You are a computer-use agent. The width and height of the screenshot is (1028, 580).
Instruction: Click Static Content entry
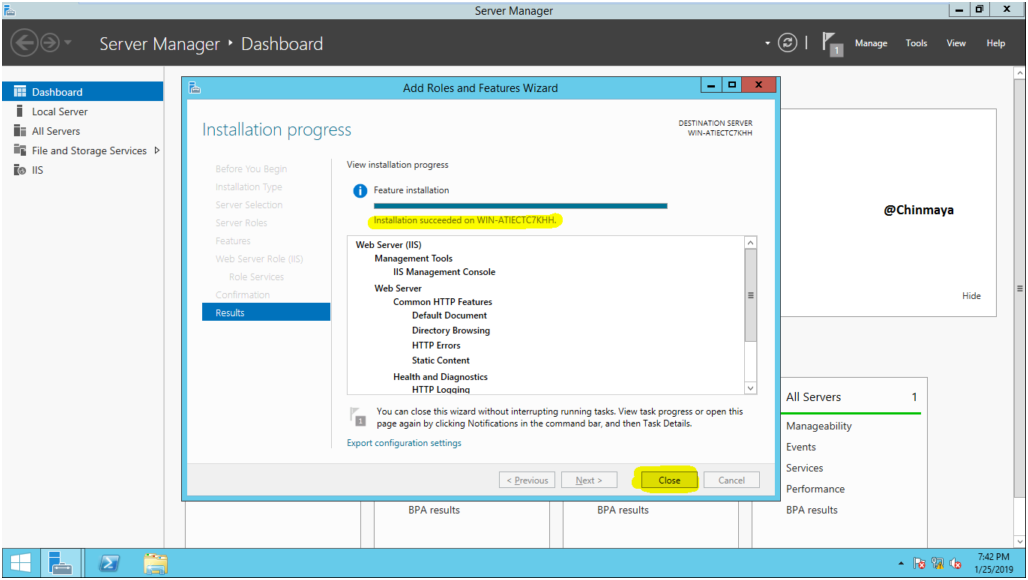click(x=441, y=360)
